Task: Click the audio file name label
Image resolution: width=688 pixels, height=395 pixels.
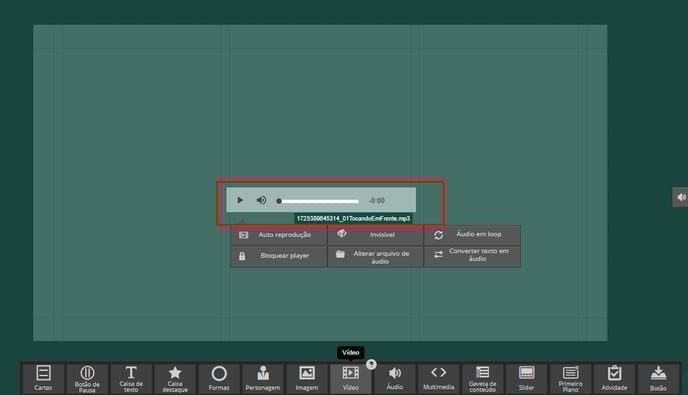Action: click(x=353, y=219)
